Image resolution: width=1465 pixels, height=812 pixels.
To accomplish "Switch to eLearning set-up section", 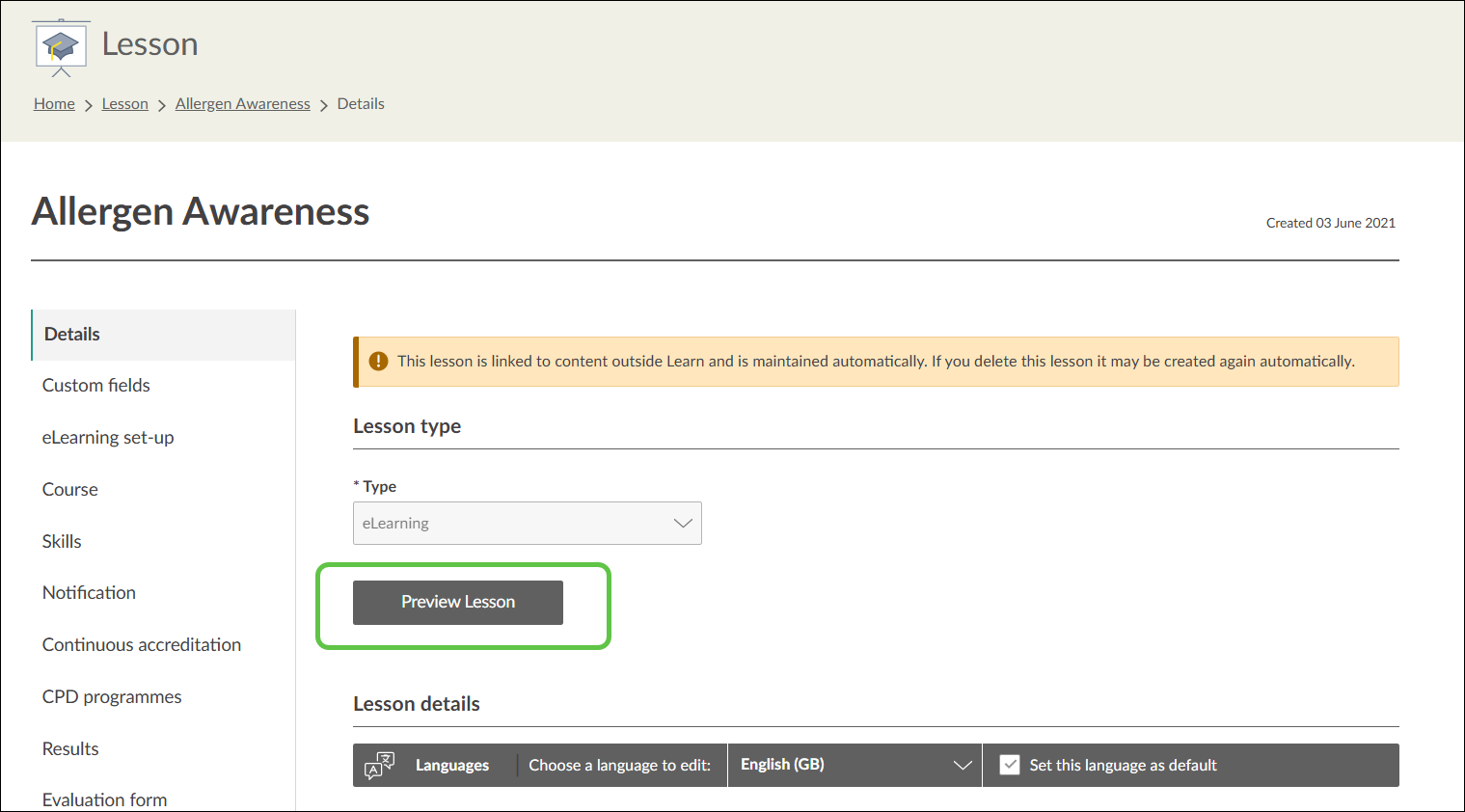I will [x=108, y=438].
